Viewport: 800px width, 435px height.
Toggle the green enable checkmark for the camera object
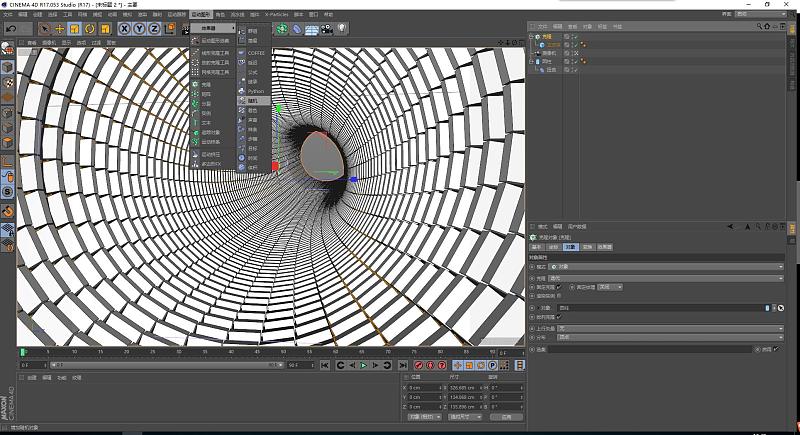pos(575,53)
